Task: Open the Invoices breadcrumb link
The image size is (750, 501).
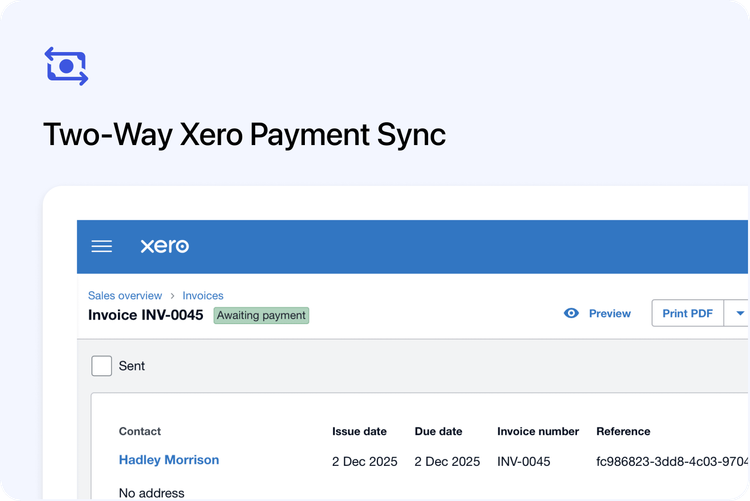Action: (203, 295)
